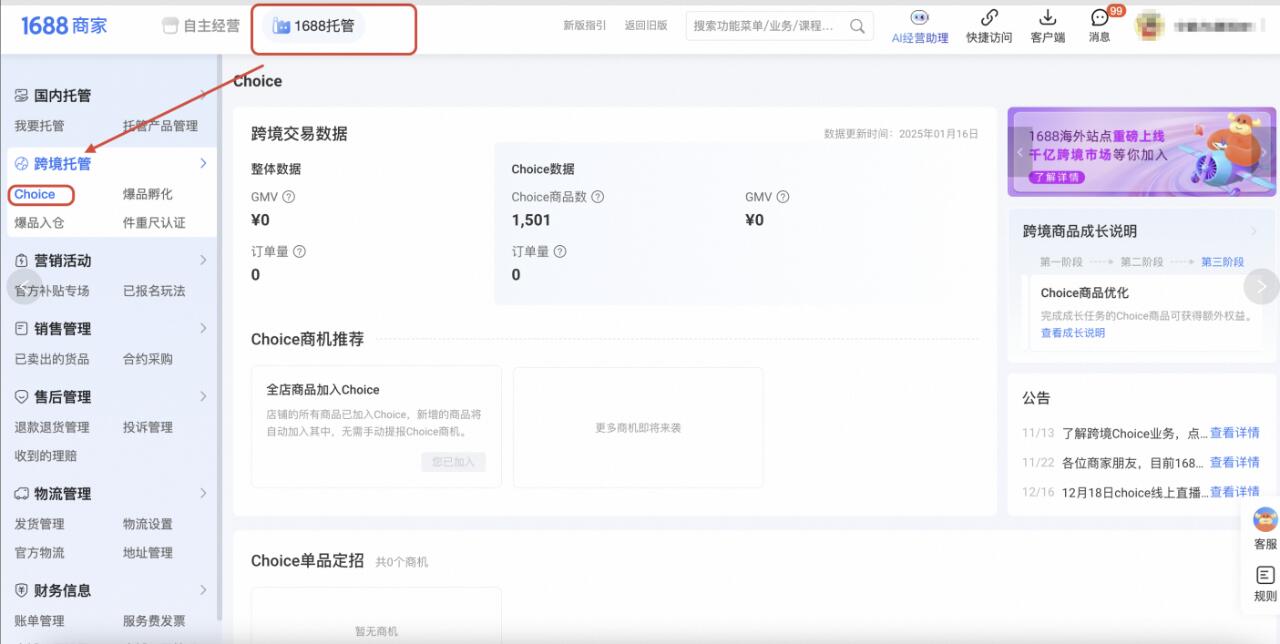1280x644 pixels.
Task: Open the 收到的理赔 menu item
Action: click(x=46, y=456)
